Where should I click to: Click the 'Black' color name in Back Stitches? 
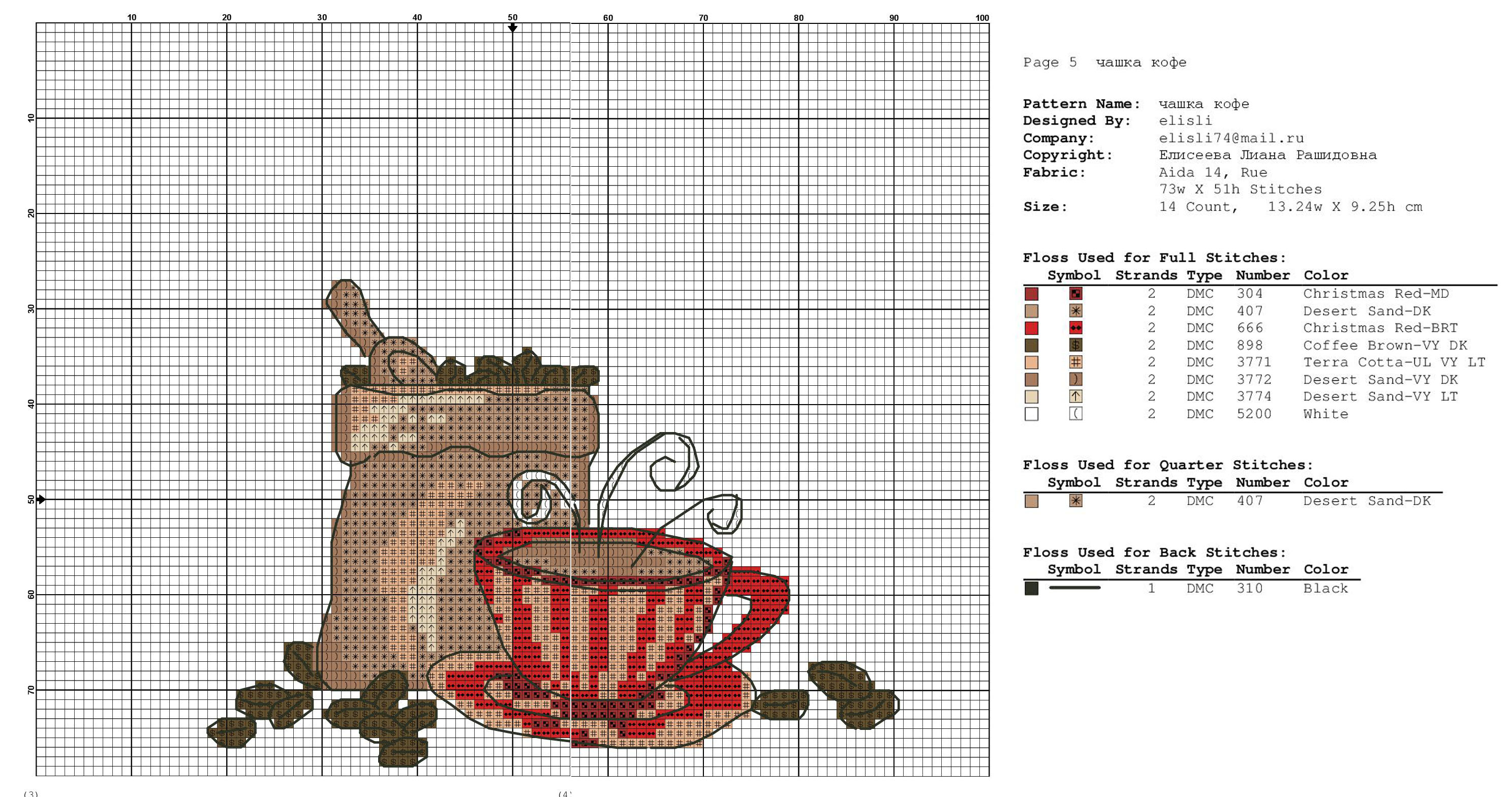click(1326, 588)
